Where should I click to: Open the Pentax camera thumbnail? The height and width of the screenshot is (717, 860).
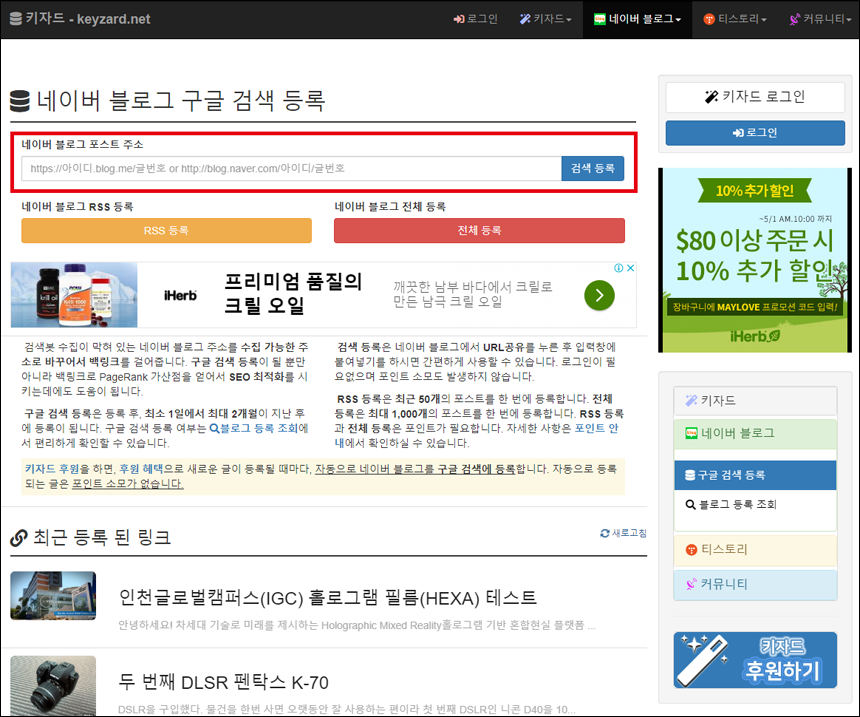(x=53, y=686)
